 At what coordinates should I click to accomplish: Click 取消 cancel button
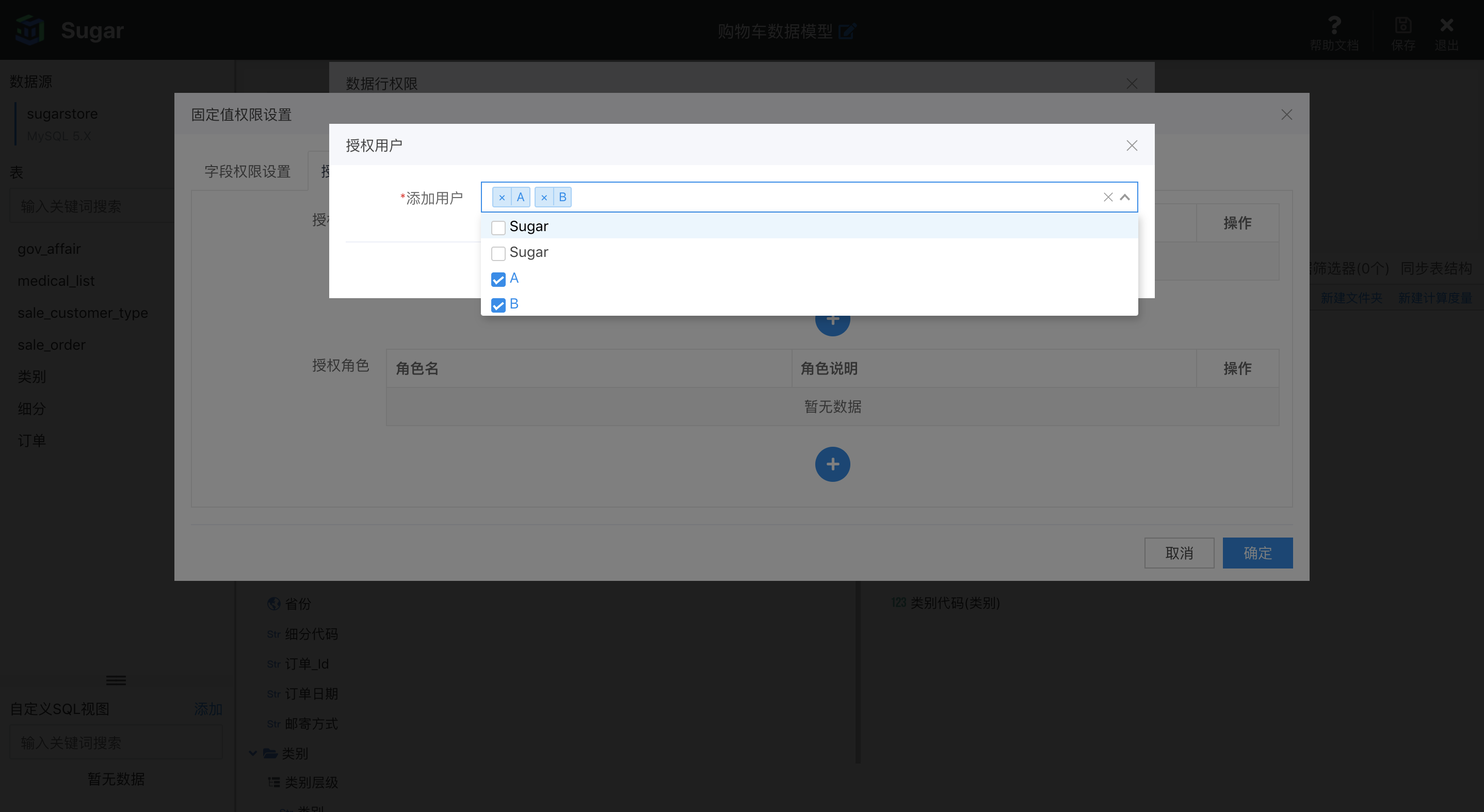[1179, 553]
